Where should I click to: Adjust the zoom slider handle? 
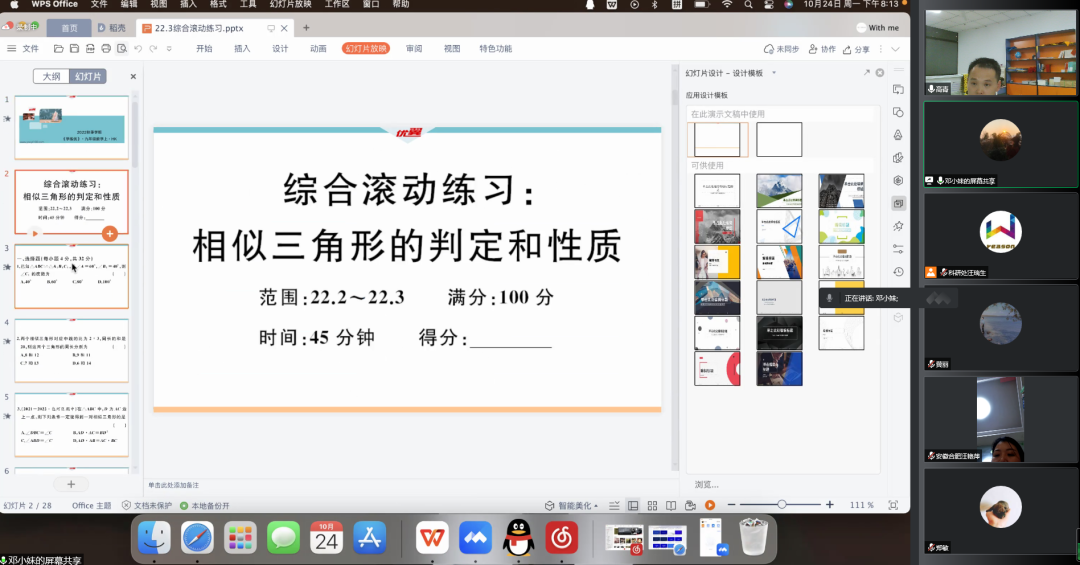[x=782, y=505]
